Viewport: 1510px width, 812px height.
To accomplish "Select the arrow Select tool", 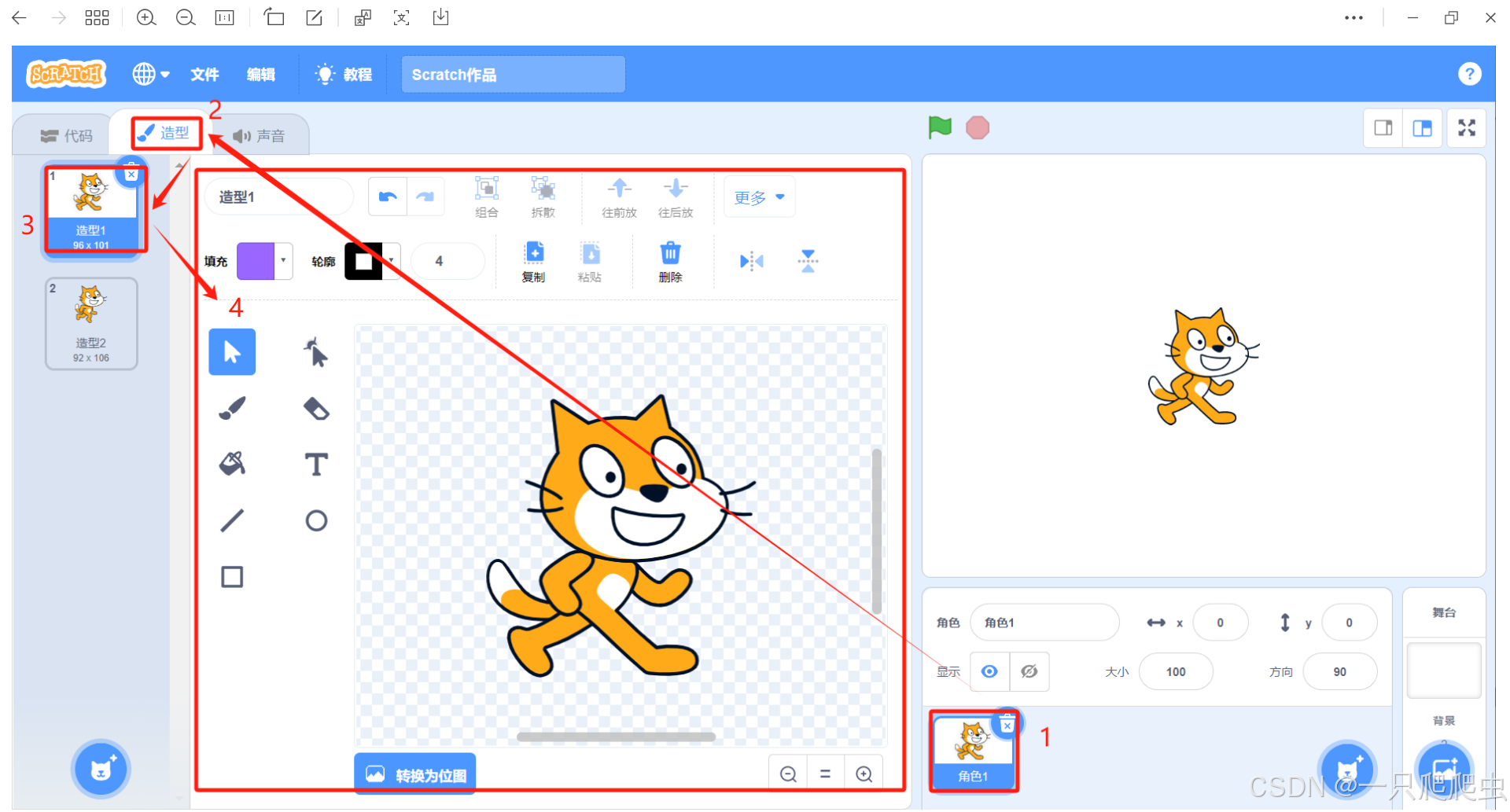I will click(232, 351).
